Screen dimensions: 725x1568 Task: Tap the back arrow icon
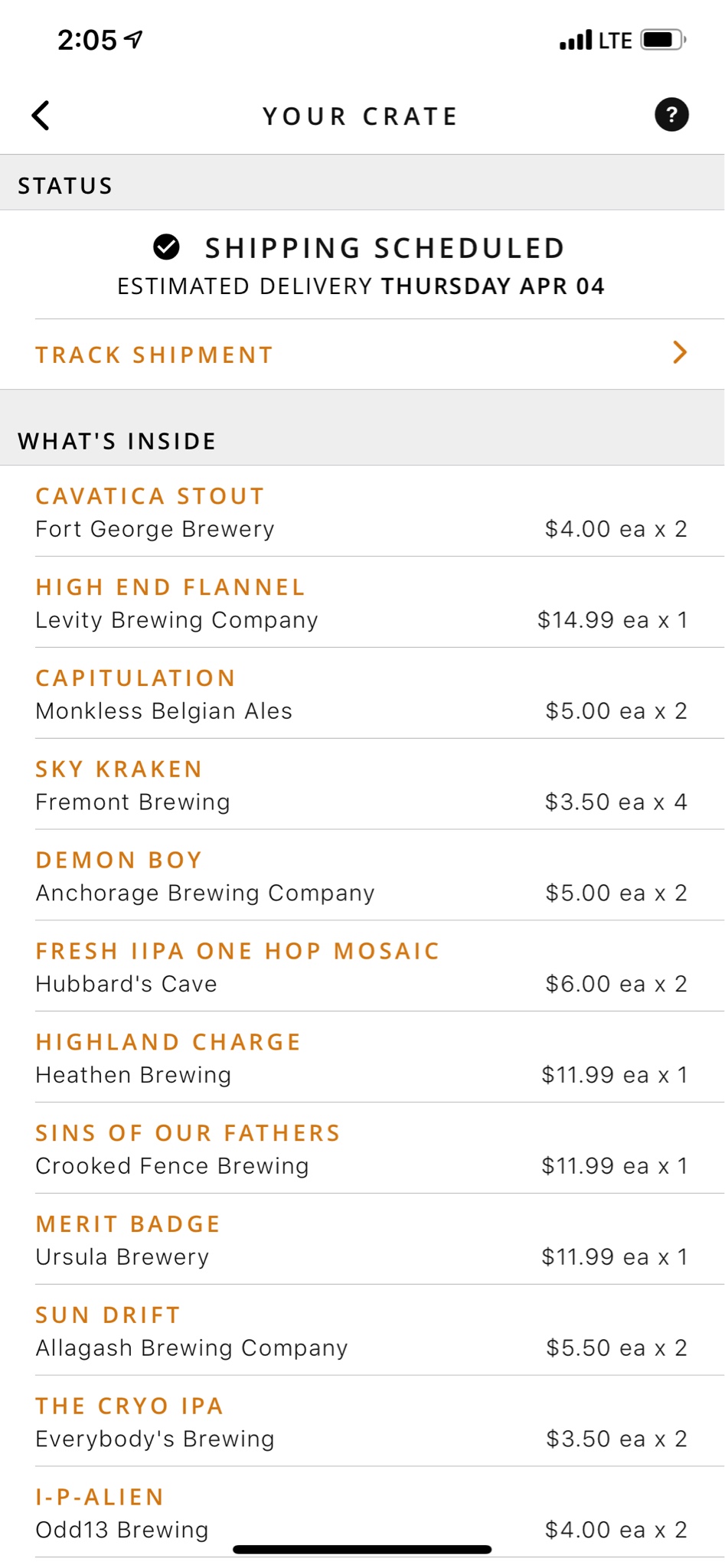pyautogui.click(x=41, y=116)
